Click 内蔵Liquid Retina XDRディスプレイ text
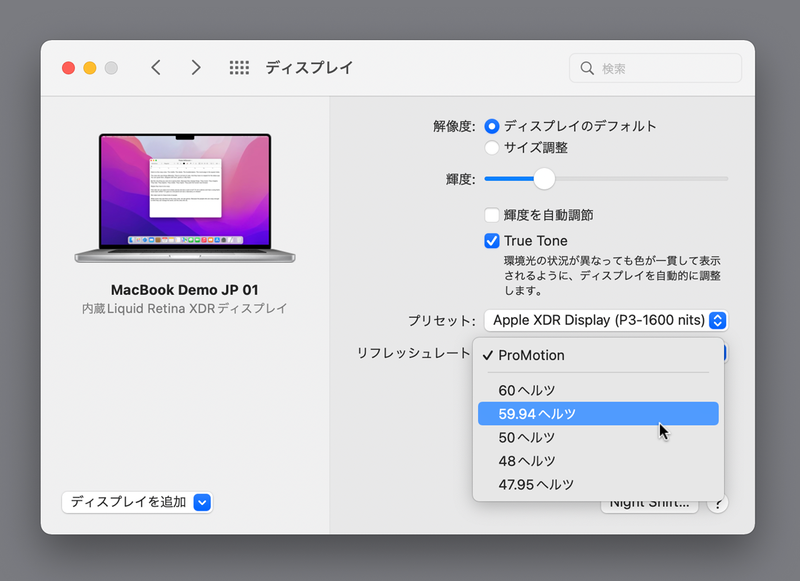800x581 pixels. [185, 309]
